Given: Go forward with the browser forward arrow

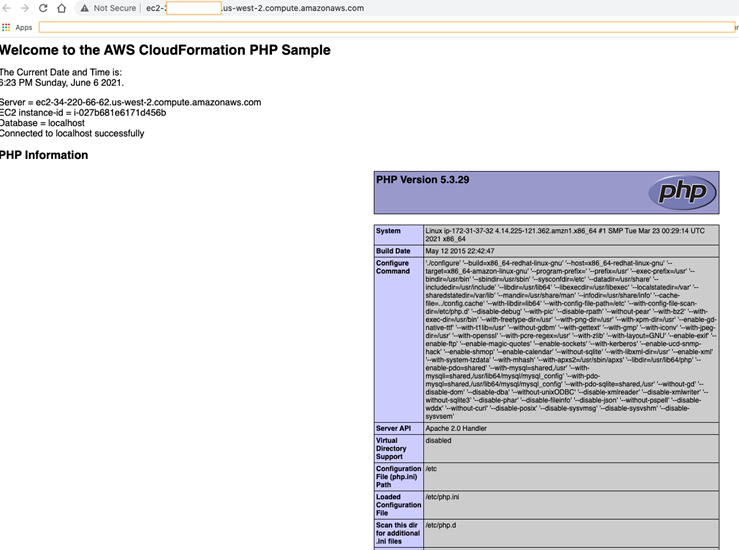Looking at the screenshot, I should click(25, 8).
